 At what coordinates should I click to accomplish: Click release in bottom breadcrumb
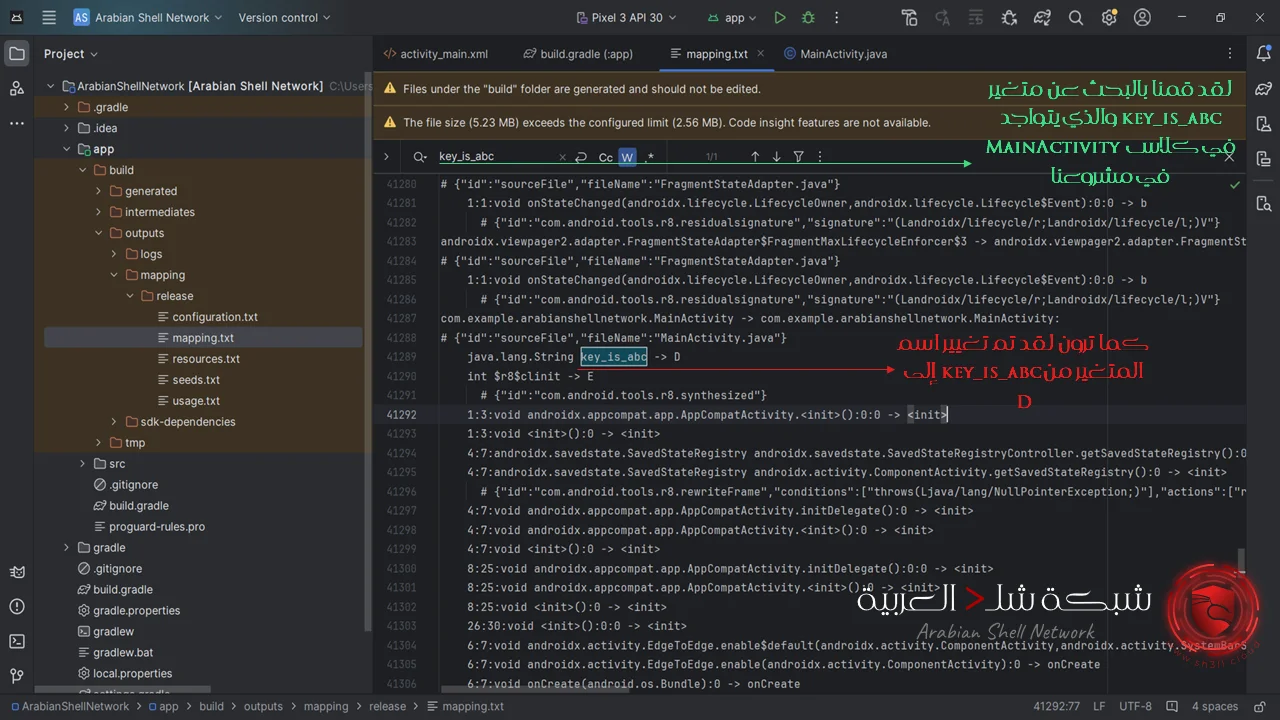pyautogui.click(x=388, y=706)
